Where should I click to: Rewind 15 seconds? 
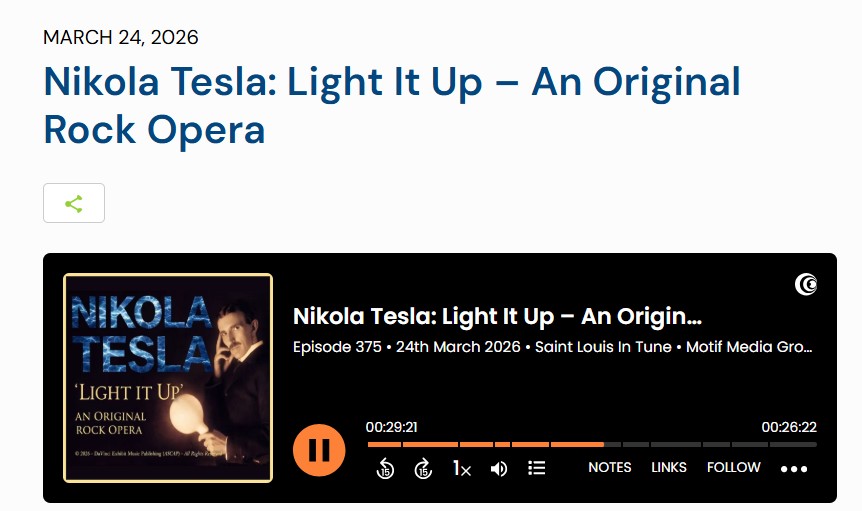click(386, 468)
